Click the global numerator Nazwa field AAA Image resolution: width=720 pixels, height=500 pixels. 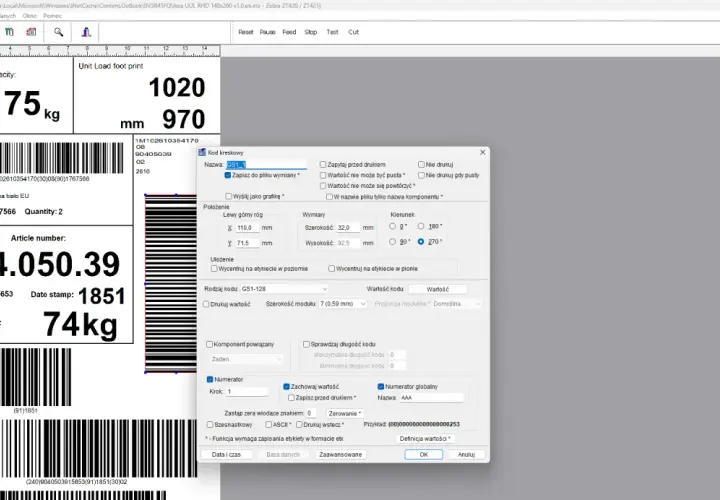pos(431,398)
